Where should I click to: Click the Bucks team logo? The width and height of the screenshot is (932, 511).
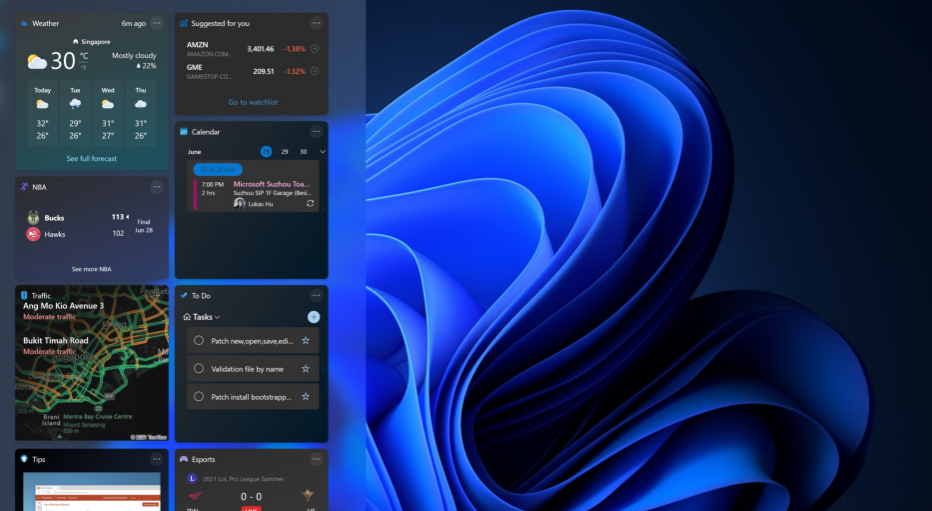[33, 217]
